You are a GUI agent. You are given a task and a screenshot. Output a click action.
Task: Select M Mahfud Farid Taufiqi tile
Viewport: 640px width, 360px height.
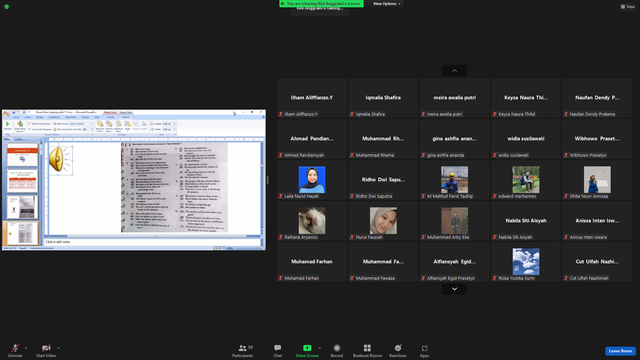point(454,180)
